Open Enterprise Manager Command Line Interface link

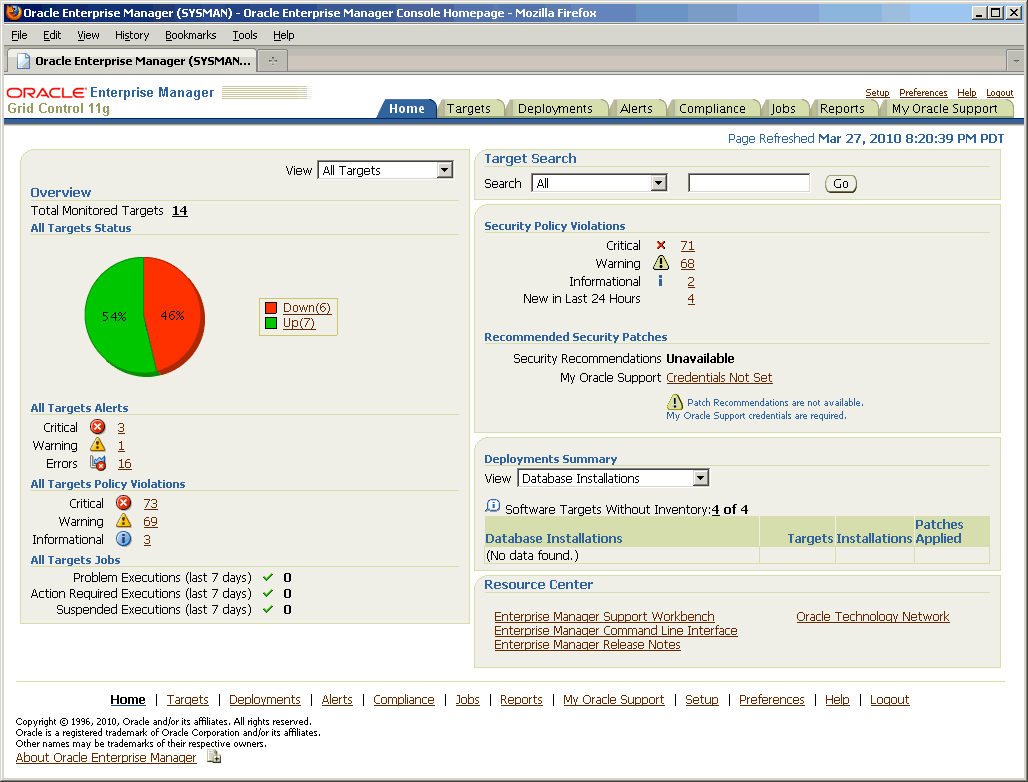pos(616,631)
